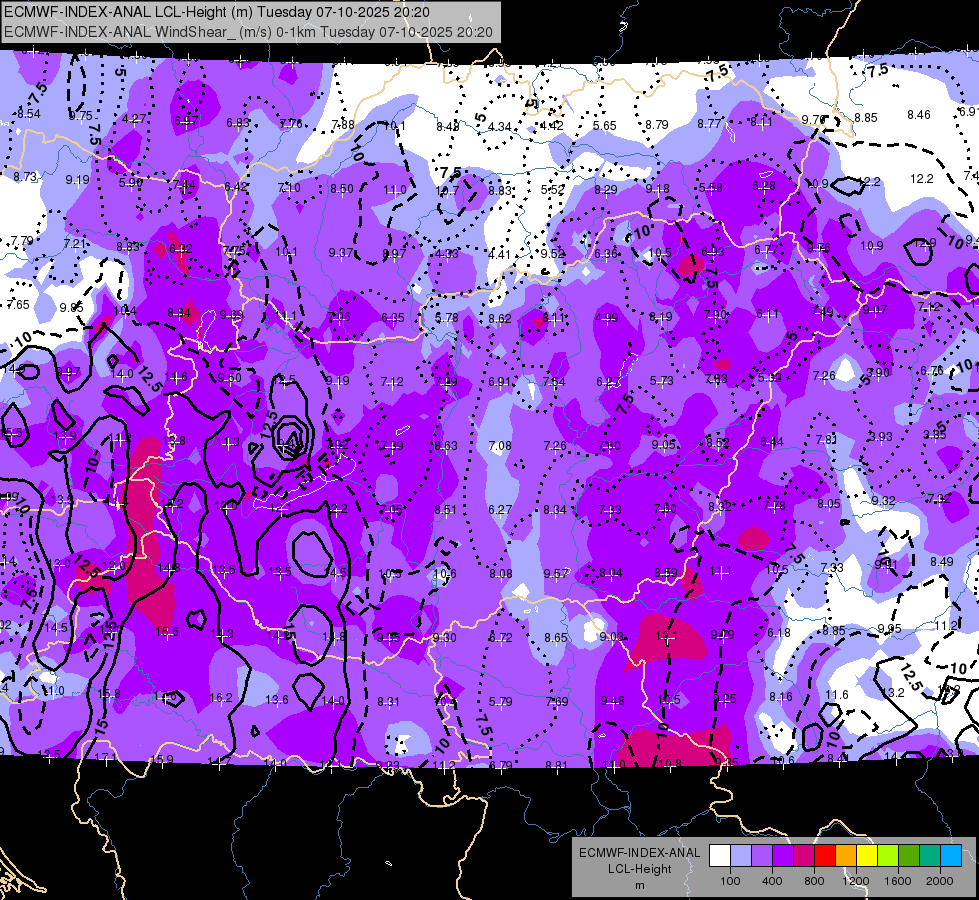Click the grid value 8.49

(x=942, y=562)
